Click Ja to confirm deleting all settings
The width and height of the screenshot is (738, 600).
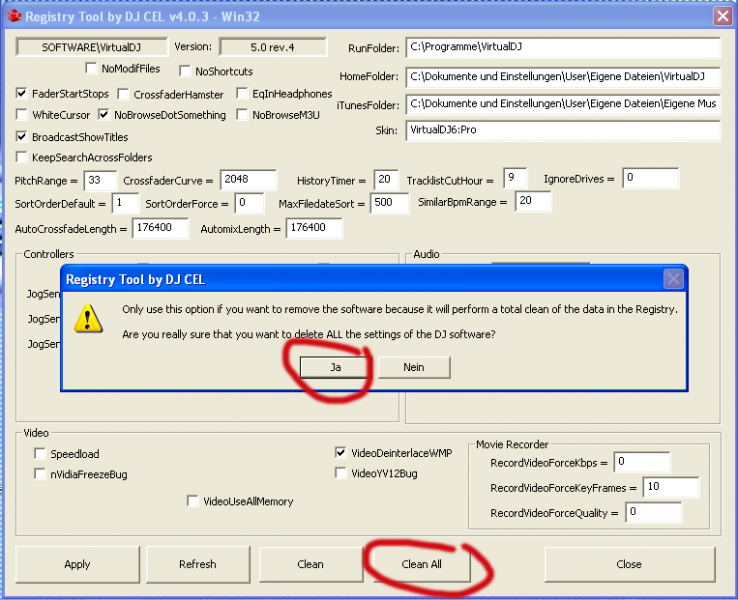point(335,367)
